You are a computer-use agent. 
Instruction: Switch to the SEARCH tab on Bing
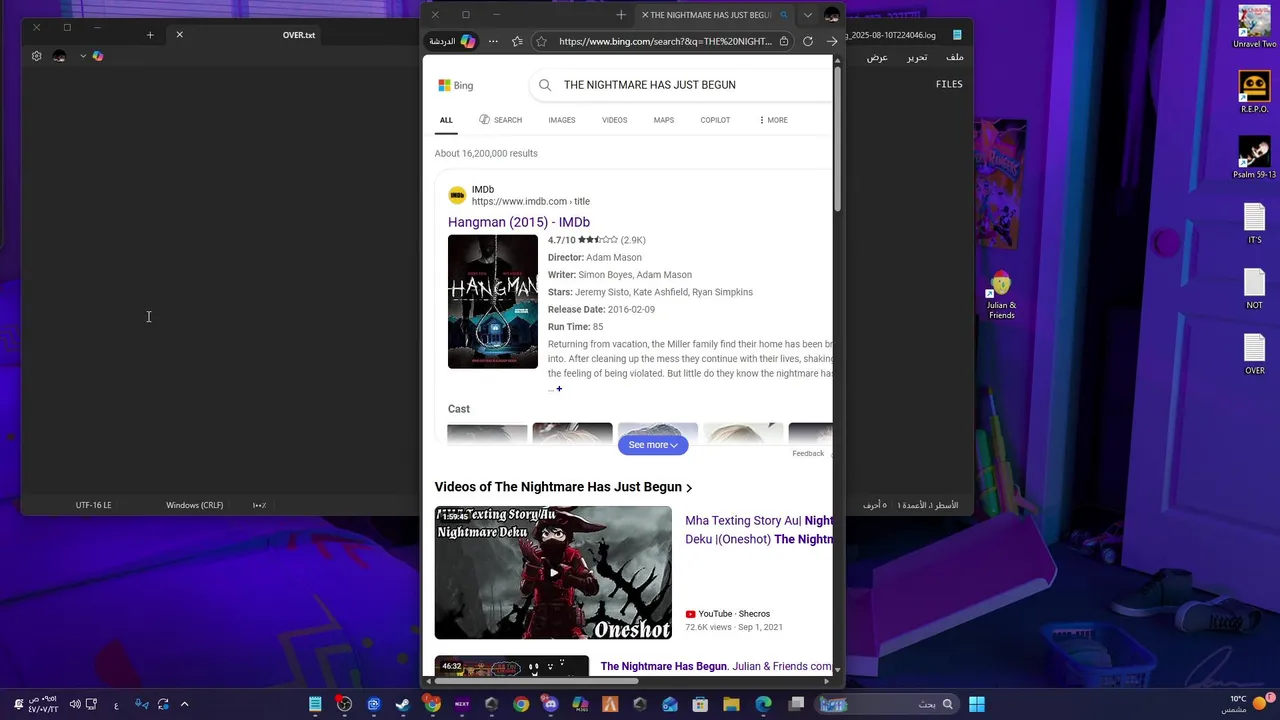point(500,120)
